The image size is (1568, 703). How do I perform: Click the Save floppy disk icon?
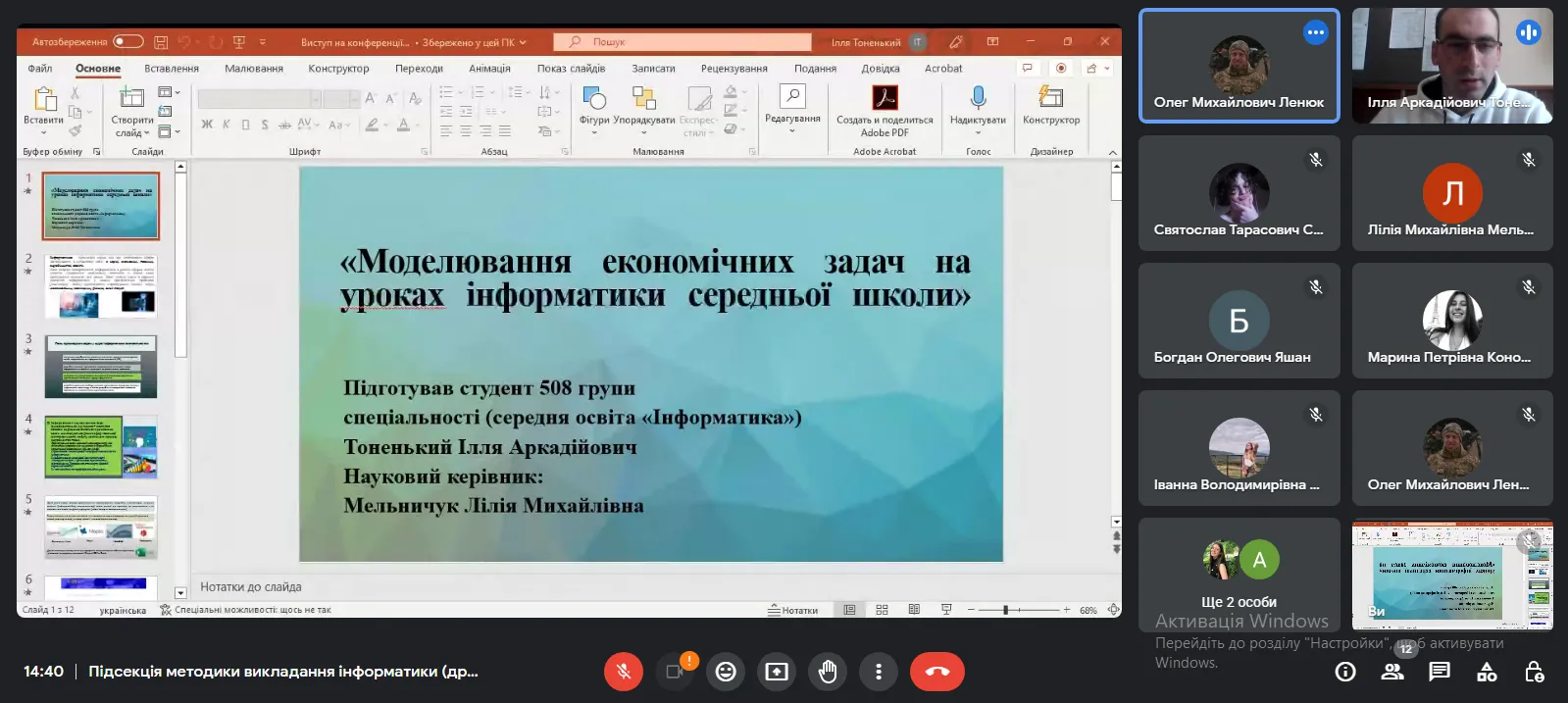pos(161,42)
